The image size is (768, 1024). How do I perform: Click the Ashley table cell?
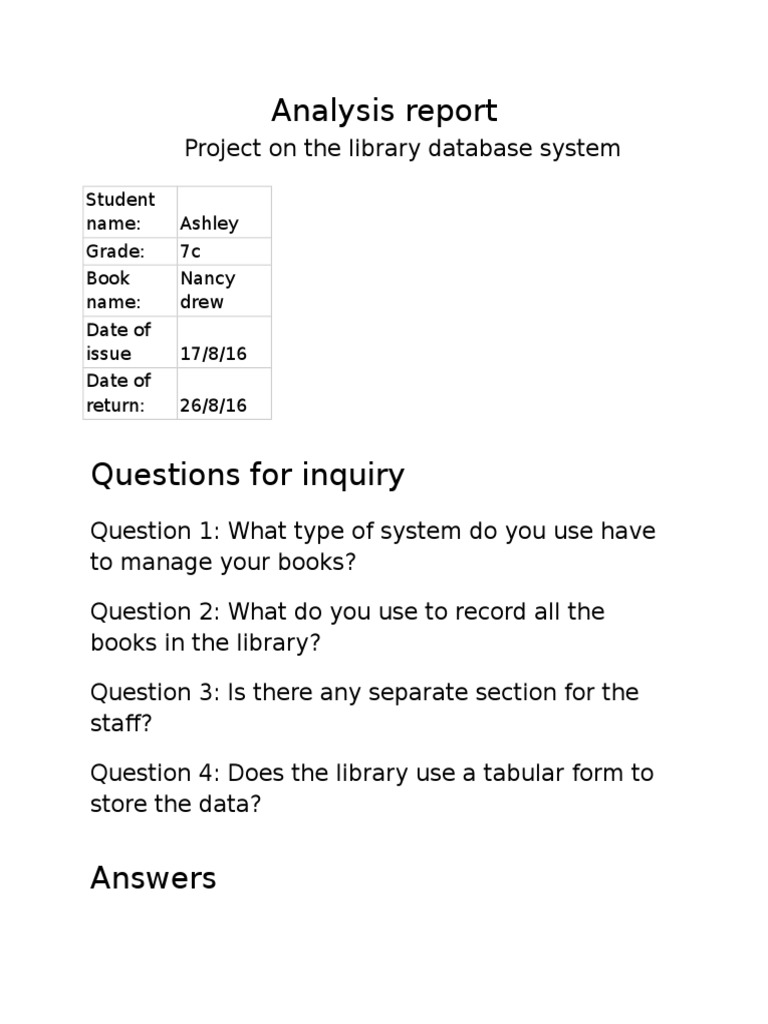(224, 212)
